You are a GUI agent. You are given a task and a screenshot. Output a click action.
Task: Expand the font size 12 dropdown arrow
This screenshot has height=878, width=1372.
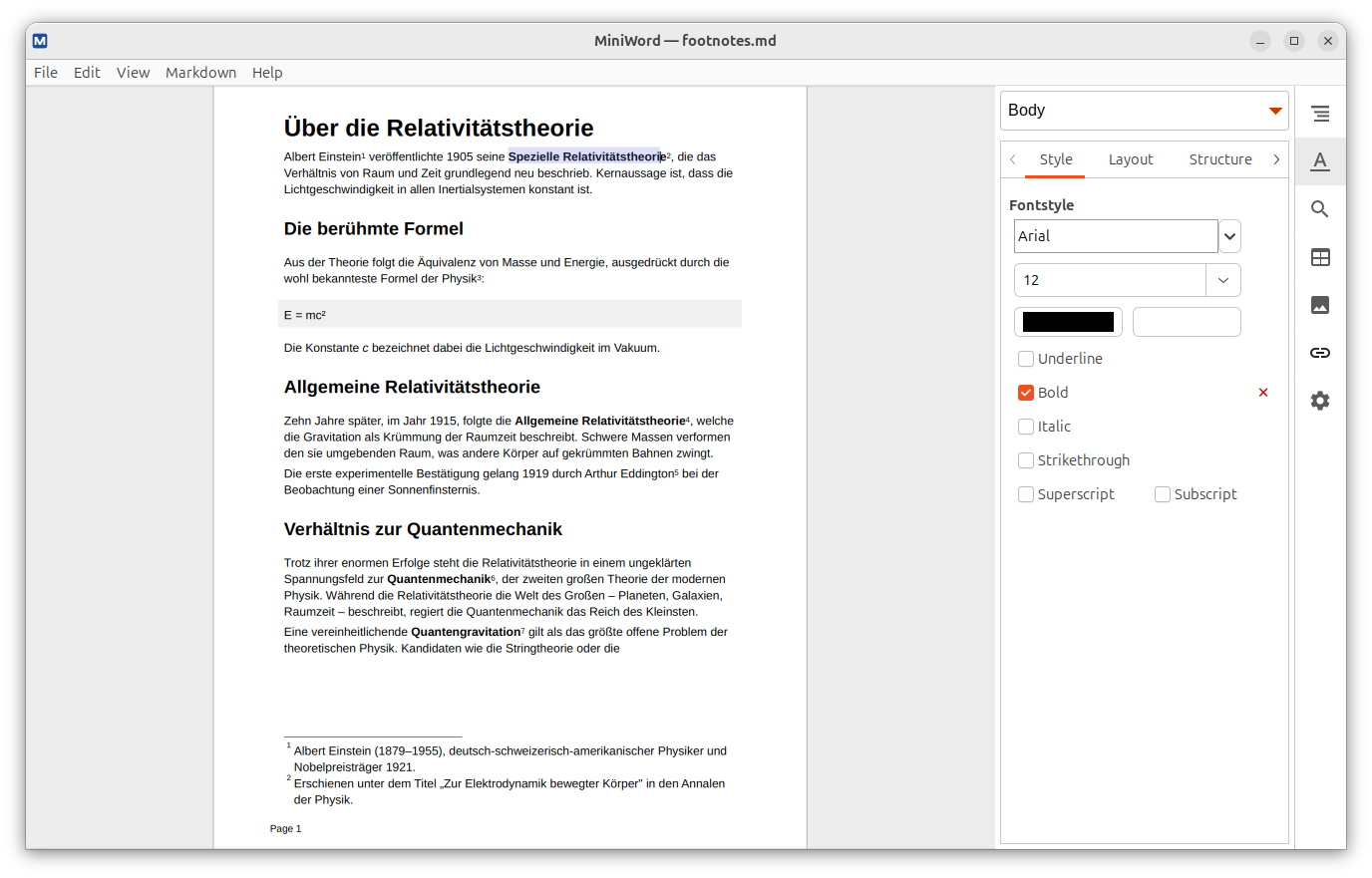coord(1223,280)
